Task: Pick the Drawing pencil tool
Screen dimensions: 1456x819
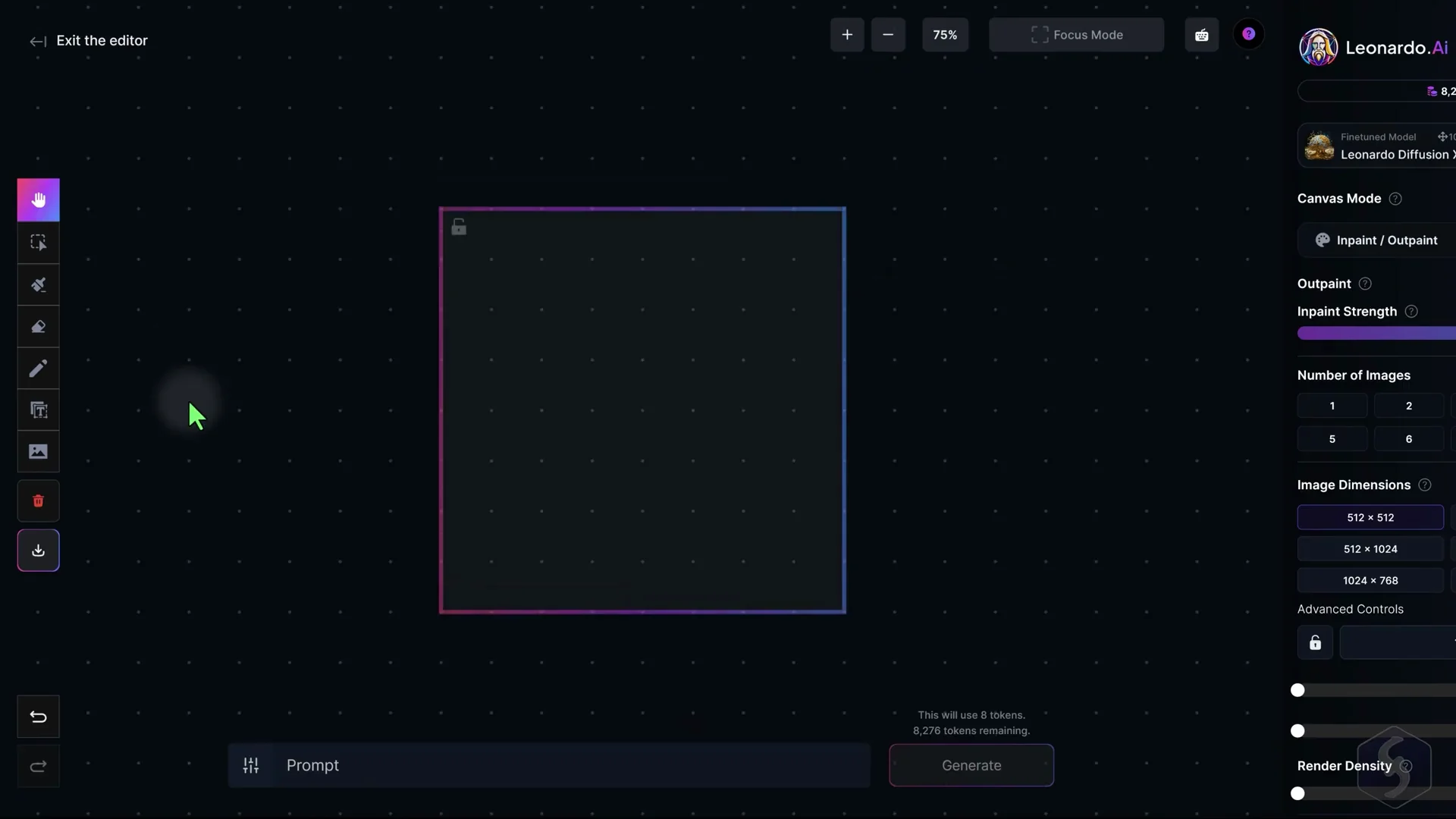Action: (x=38, y=369)
